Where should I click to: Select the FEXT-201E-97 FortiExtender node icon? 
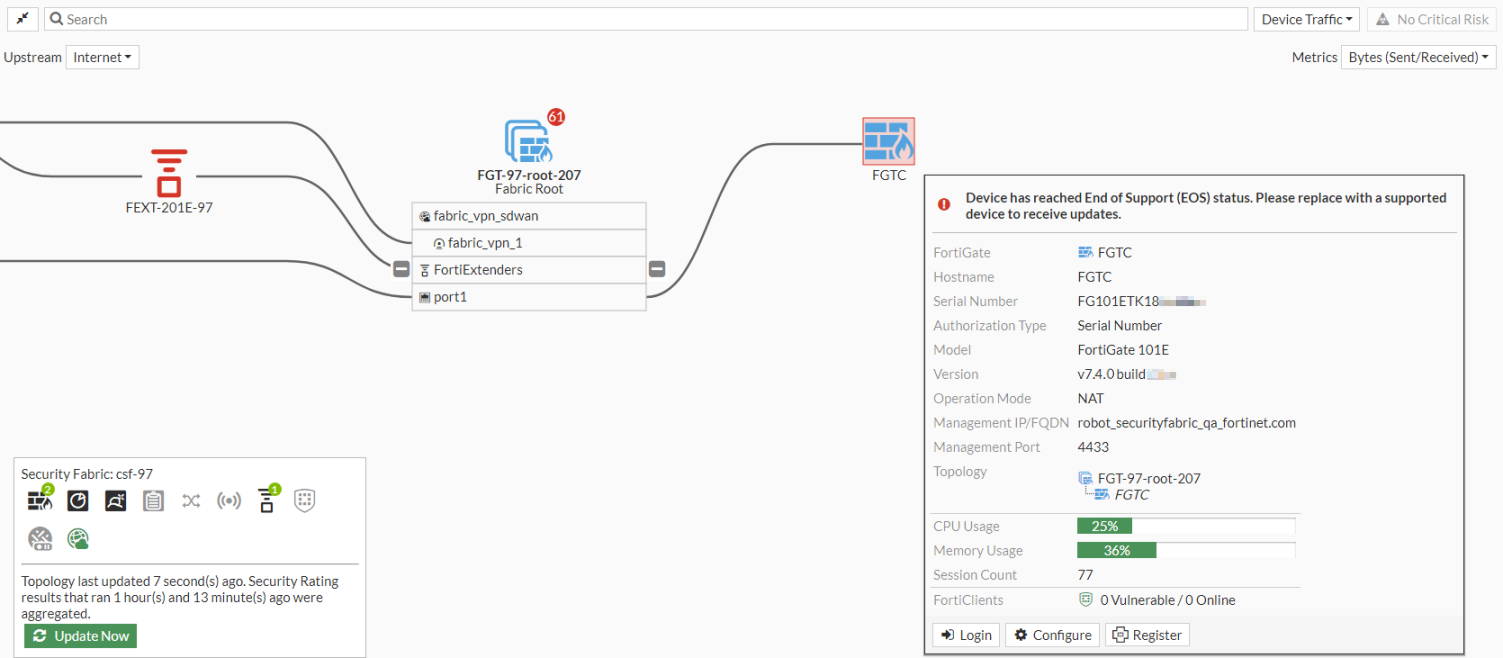tap(169, 173)
